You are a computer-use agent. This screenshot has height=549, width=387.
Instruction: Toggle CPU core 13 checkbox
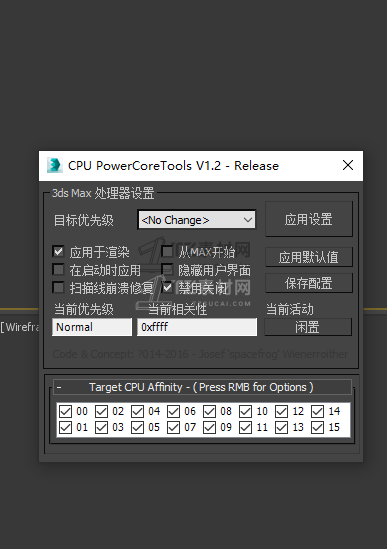[281, 428]
